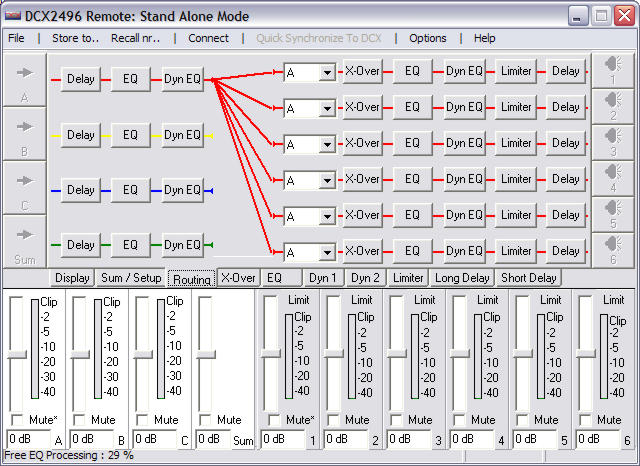Image resolution: width=640 pixels, height=466 pixels.
Task: Select output 5 speaker icon
Action: tap(613, 214)
